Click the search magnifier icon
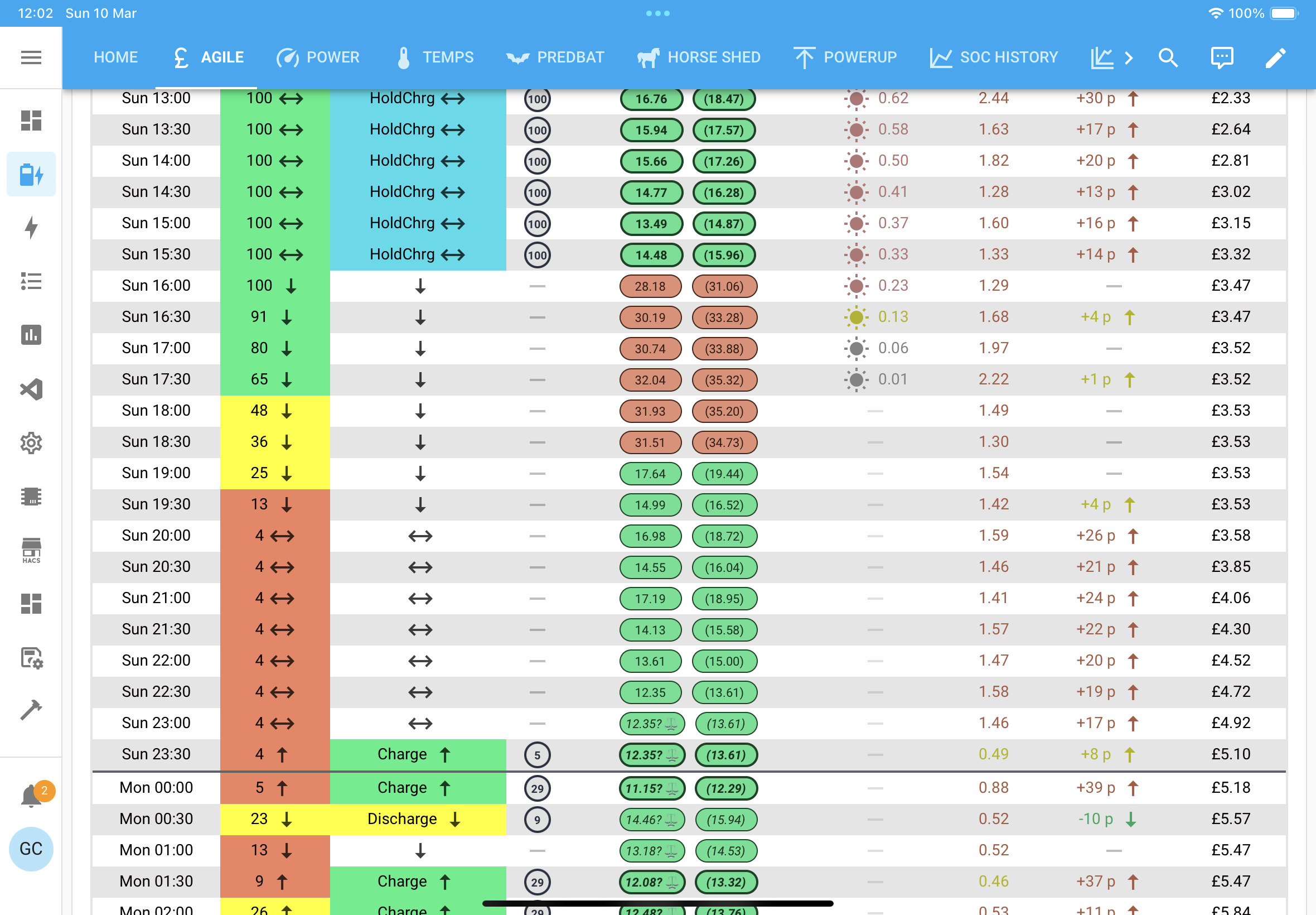Screen dimensions: 1316x915 [x=1168, y=57]
